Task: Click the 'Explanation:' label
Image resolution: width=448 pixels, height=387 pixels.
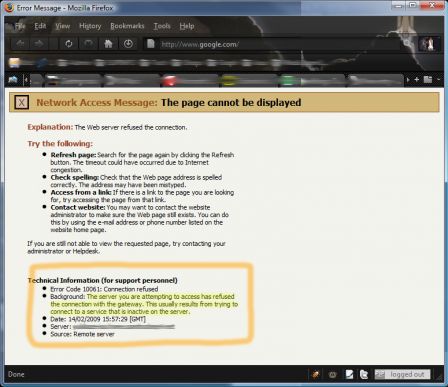Action: click(50, 127)
